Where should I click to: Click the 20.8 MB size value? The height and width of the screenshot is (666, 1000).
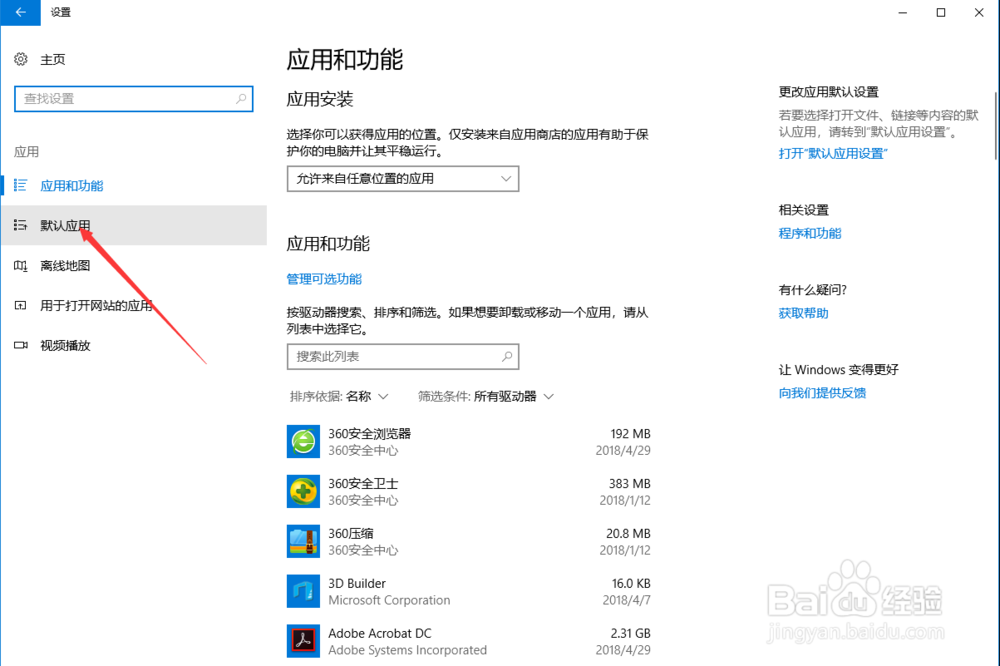tap(628, 533)
